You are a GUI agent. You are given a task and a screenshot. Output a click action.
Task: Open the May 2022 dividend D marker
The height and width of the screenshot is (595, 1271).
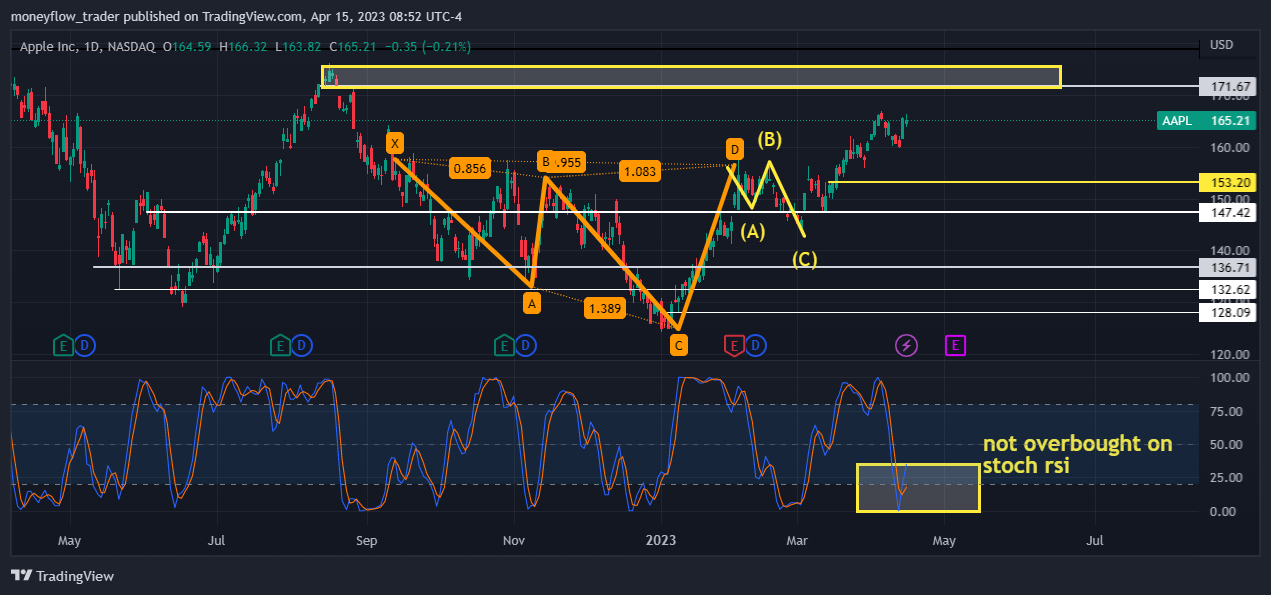click(85, 346)
